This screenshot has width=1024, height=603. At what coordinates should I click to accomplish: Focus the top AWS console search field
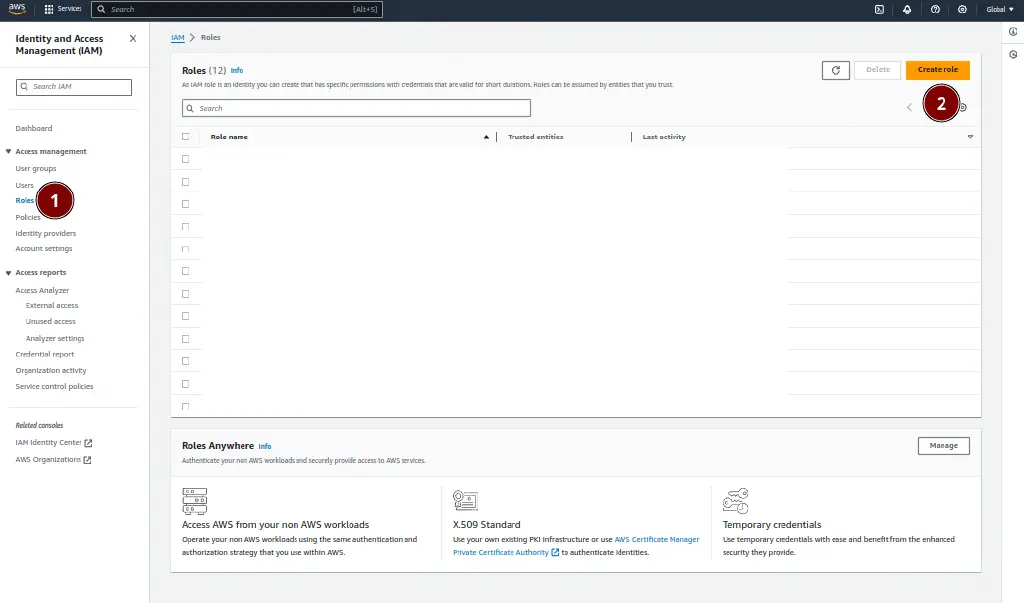click(x=237, y=9)
